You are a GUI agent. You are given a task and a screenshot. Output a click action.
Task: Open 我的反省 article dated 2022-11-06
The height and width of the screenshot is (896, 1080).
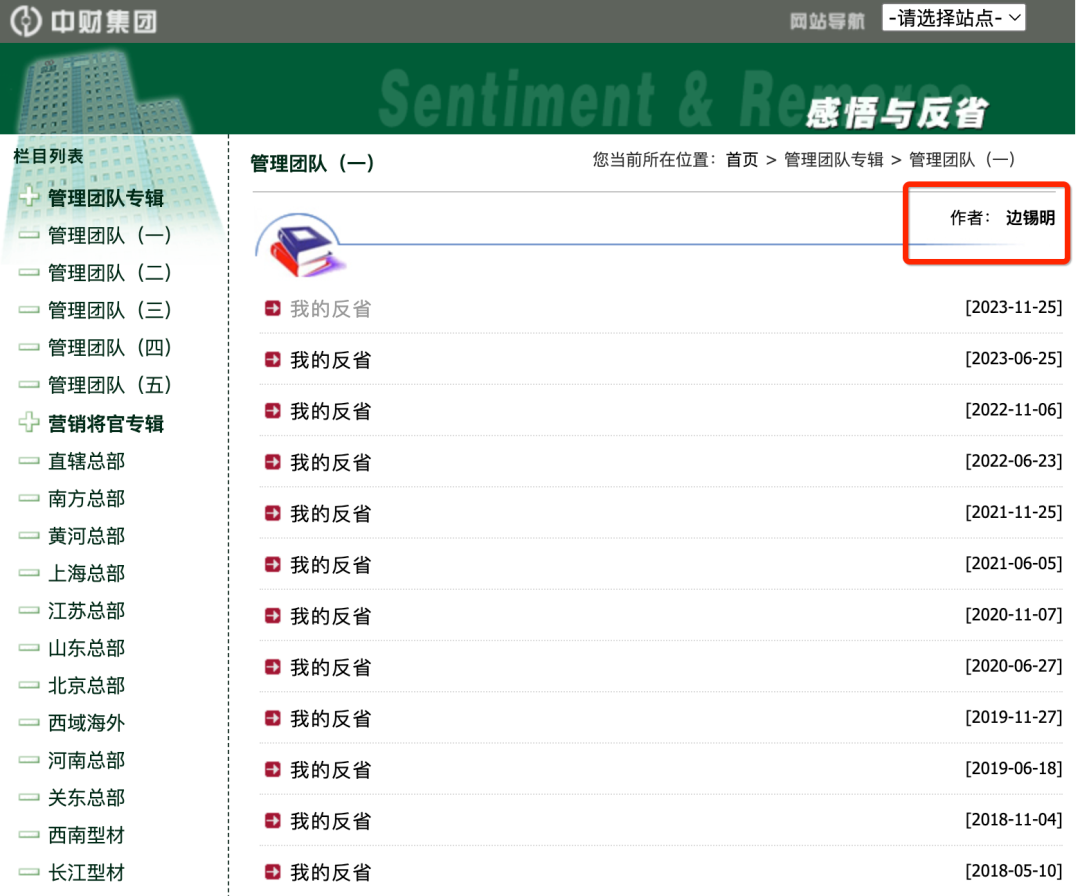330,411
